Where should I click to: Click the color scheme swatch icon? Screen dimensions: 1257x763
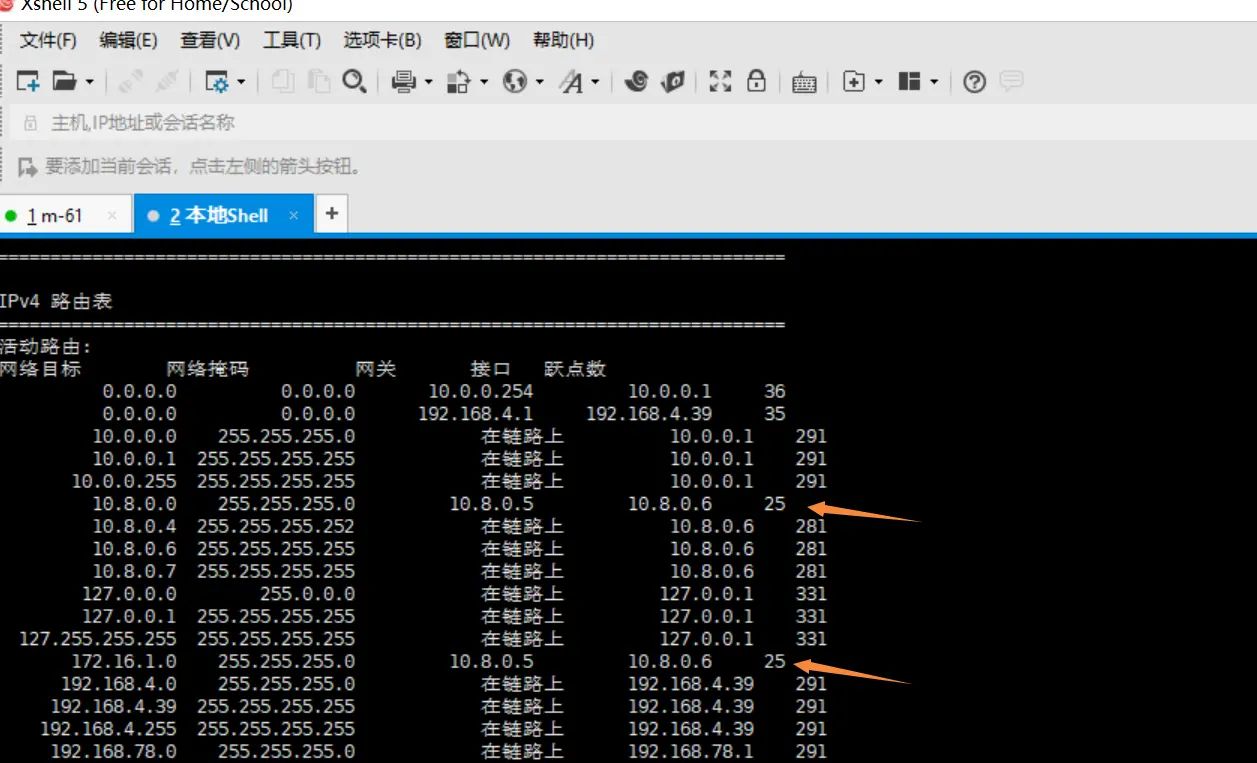click(637, 82)
